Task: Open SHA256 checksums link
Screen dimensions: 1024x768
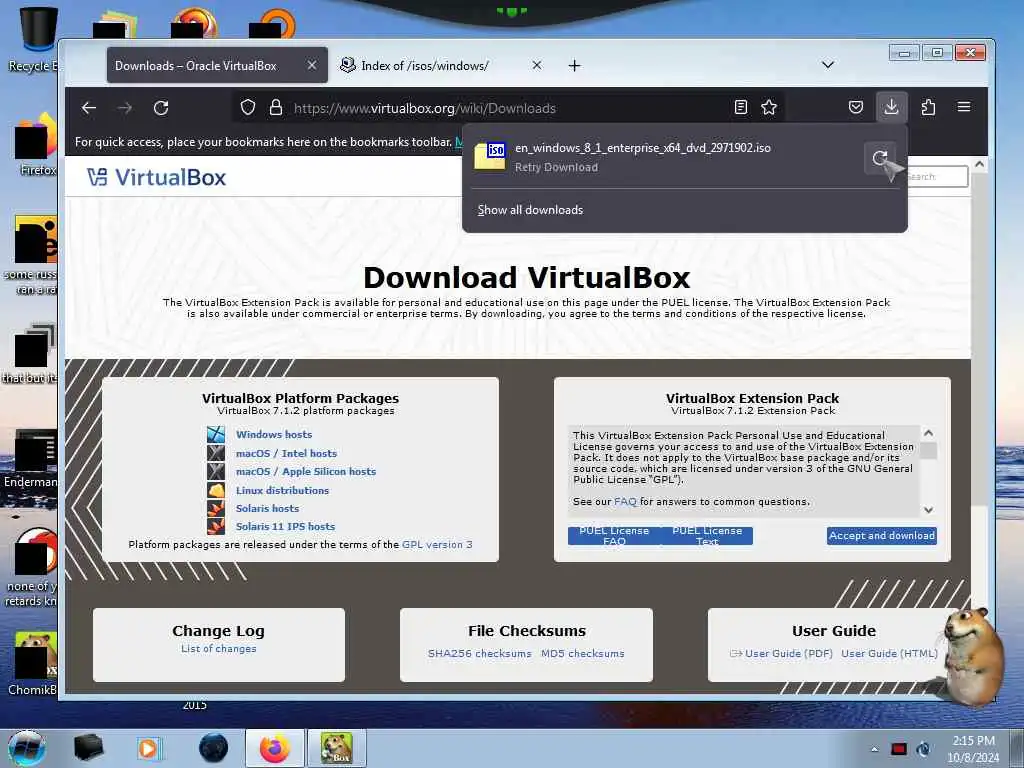Action: [479, 654]
